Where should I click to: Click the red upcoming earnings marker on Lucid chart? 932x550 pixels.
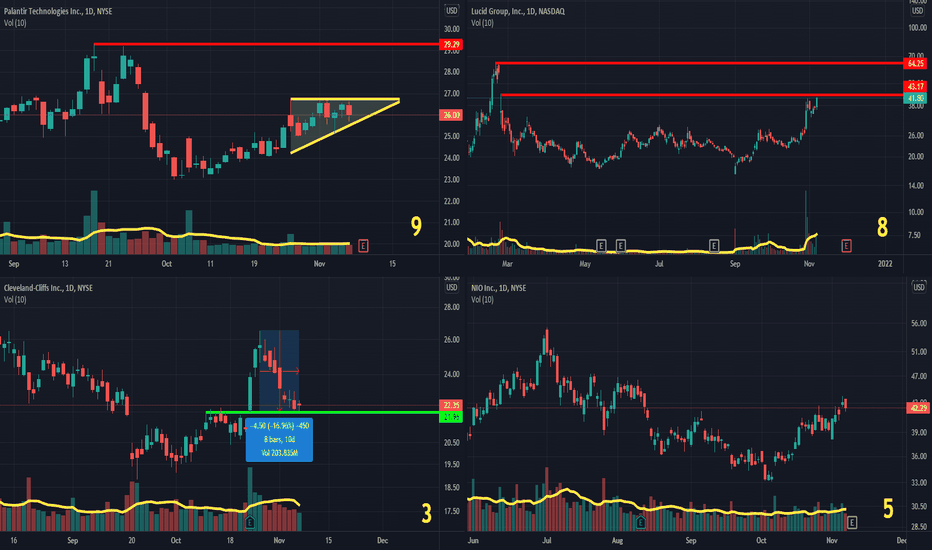point(846,246)
